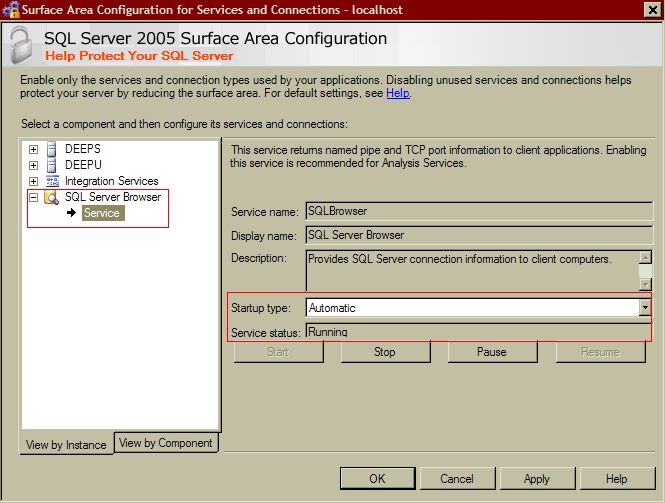665x503 pixels.
Task: Click the DEEPU server instance icon
Action: pos(52,165)
